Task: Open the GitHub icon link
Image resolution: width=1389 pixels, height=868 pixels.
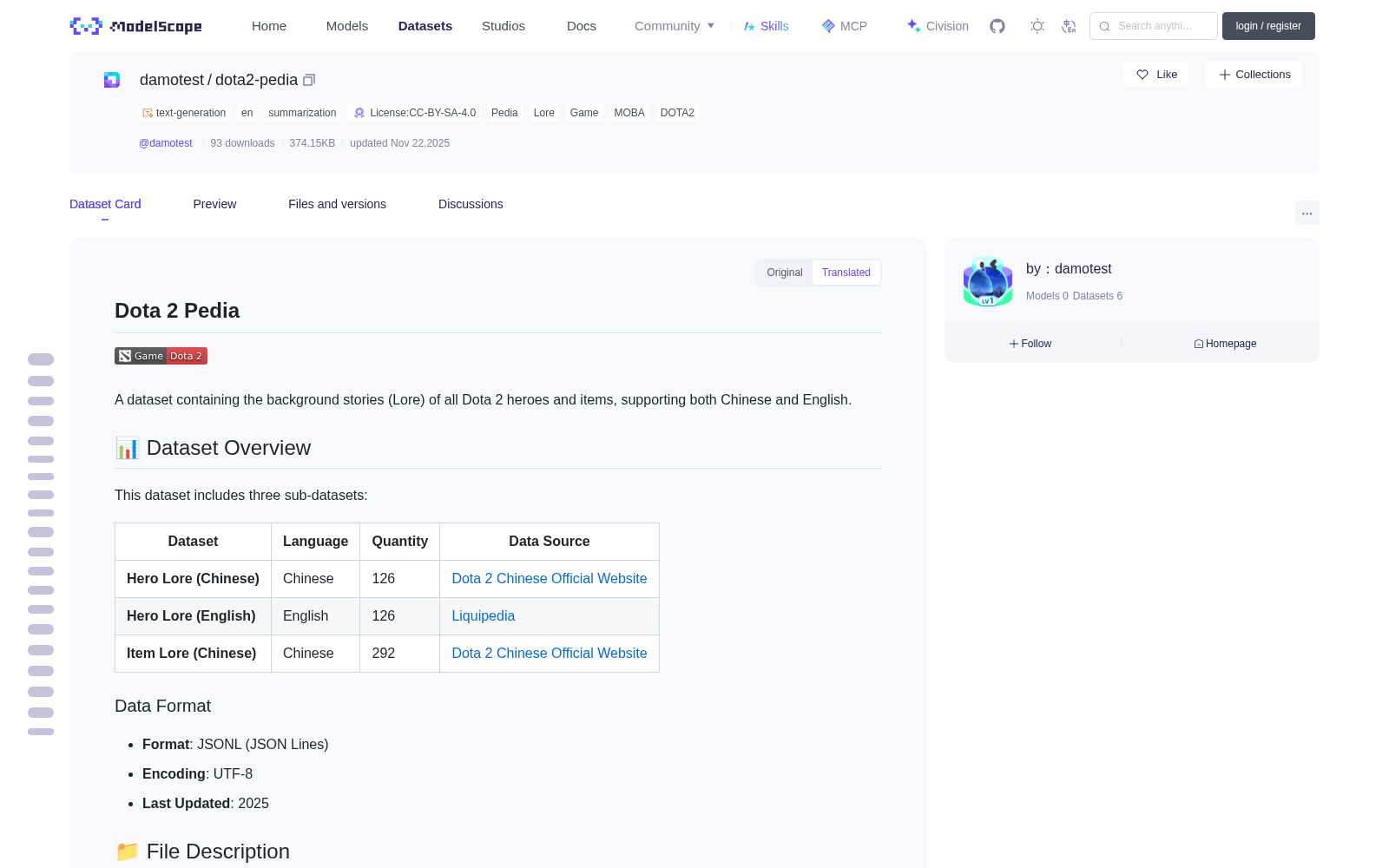Action: (x=997, y=26)
